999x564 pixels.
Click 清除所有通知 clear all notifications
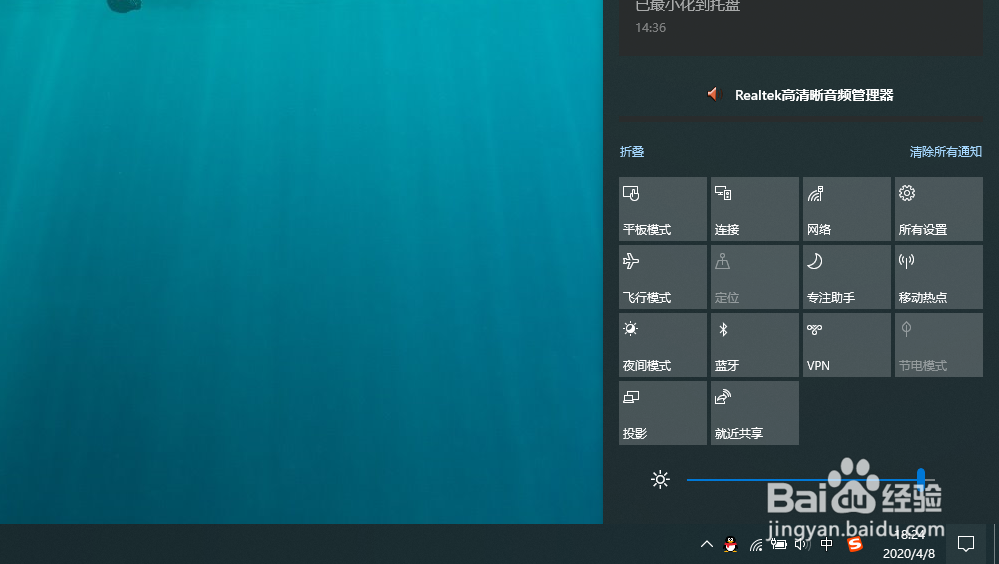point(945,152)
